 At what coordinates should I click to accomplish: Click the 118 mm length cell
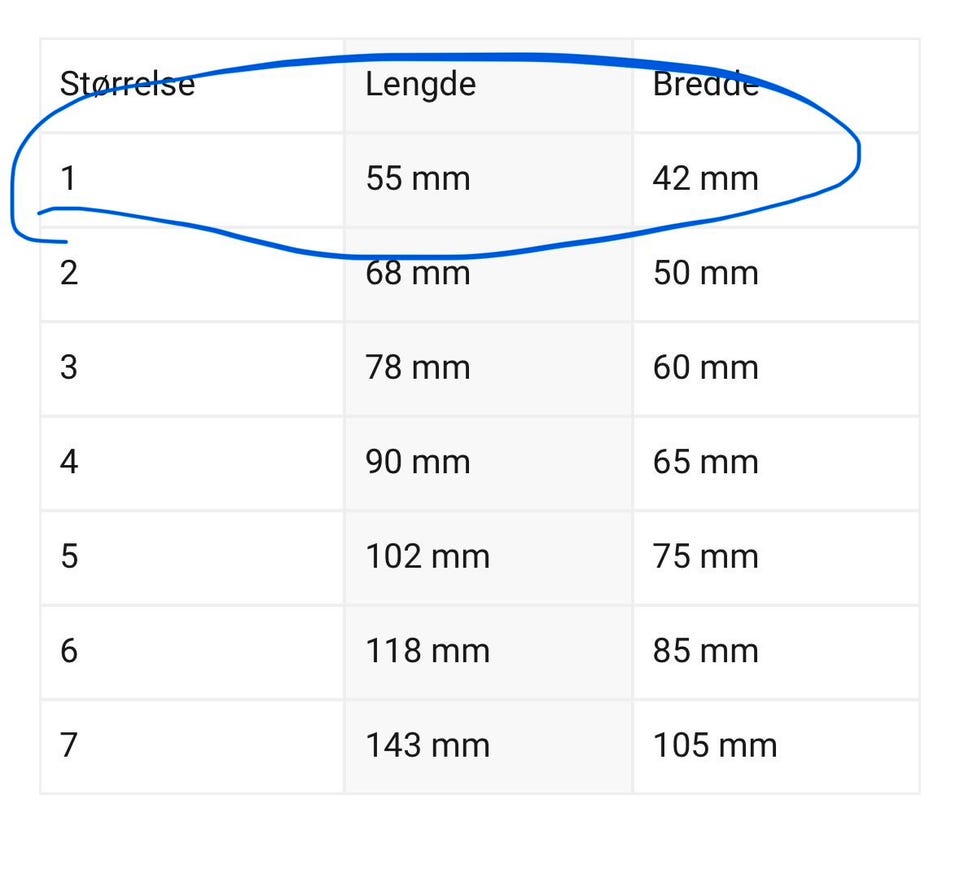coord(489,652)
